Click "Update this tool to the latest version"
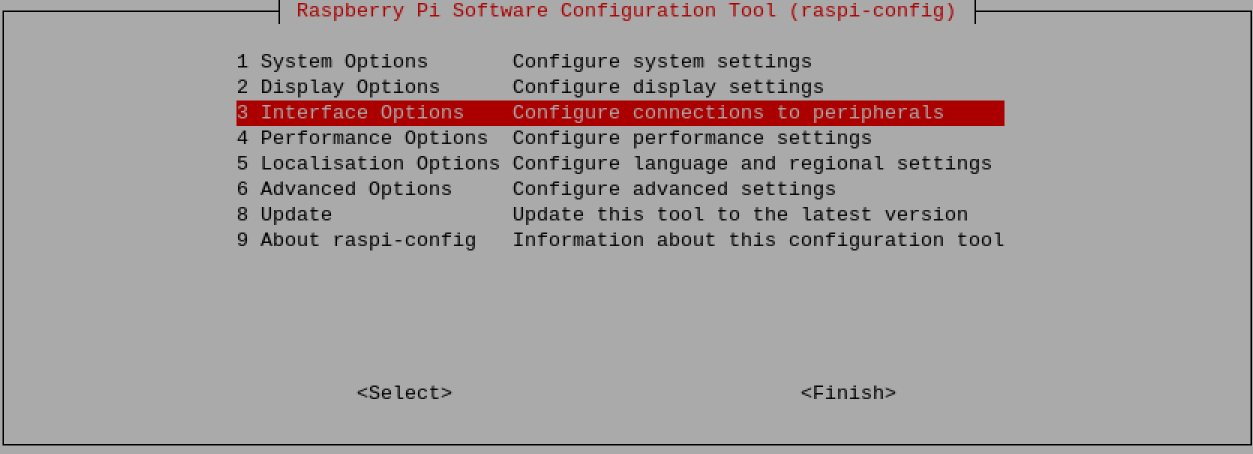 pyautogui.click(x=740, y=214)
